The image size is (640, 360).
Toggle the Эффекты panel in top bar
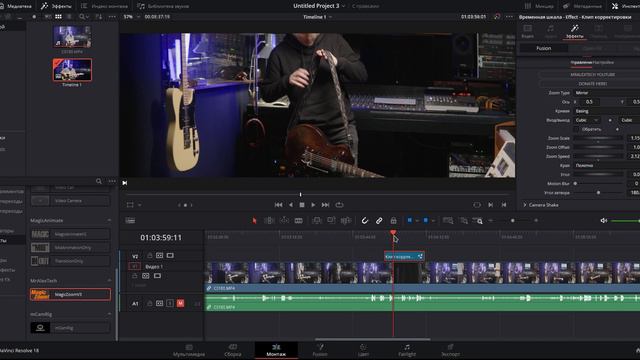click(56, 6)
